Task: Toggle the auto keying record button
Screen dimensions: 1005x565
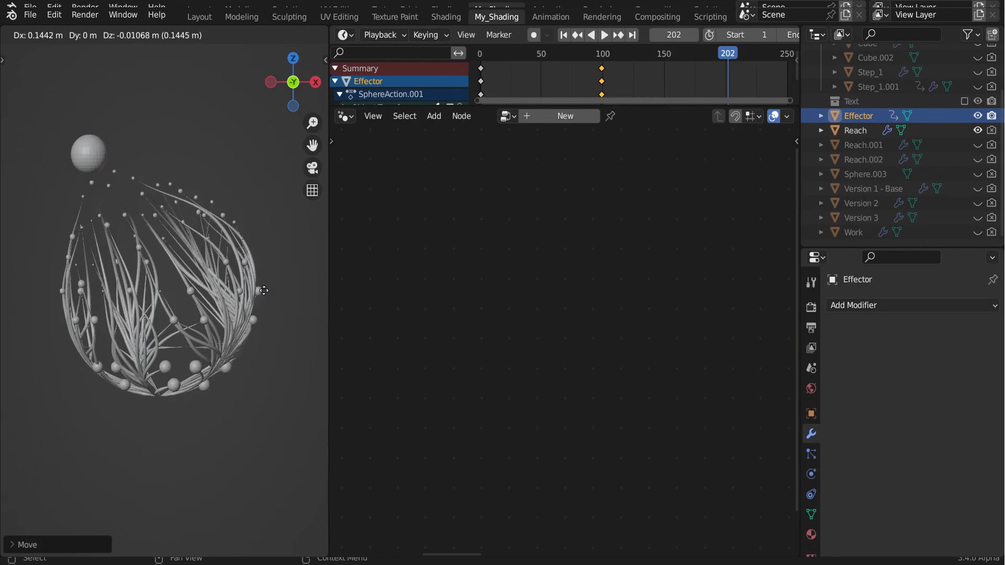Action: click(533, 35)
